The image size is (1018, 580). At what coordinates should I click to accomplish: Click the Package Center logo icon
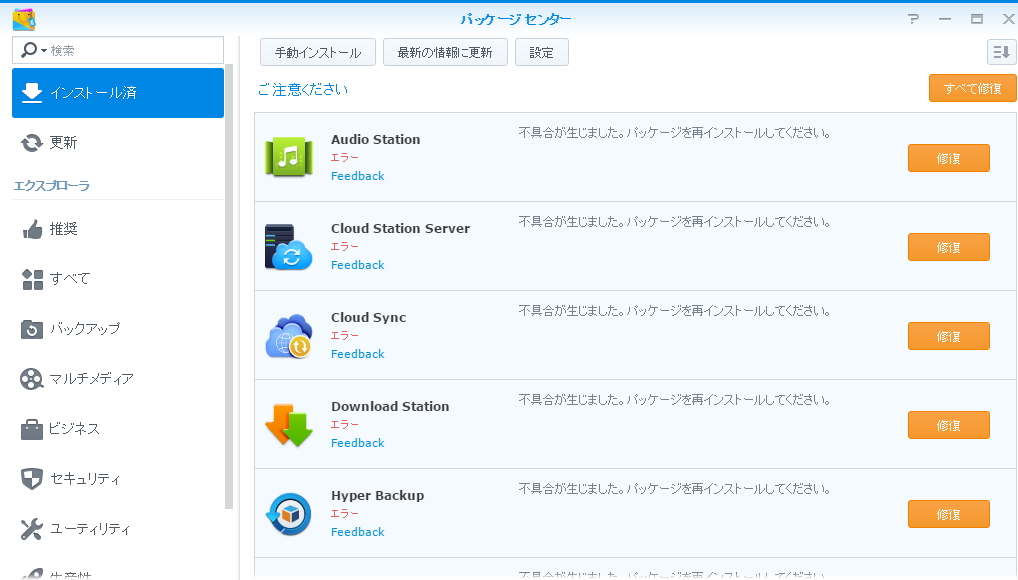(24, 19)
